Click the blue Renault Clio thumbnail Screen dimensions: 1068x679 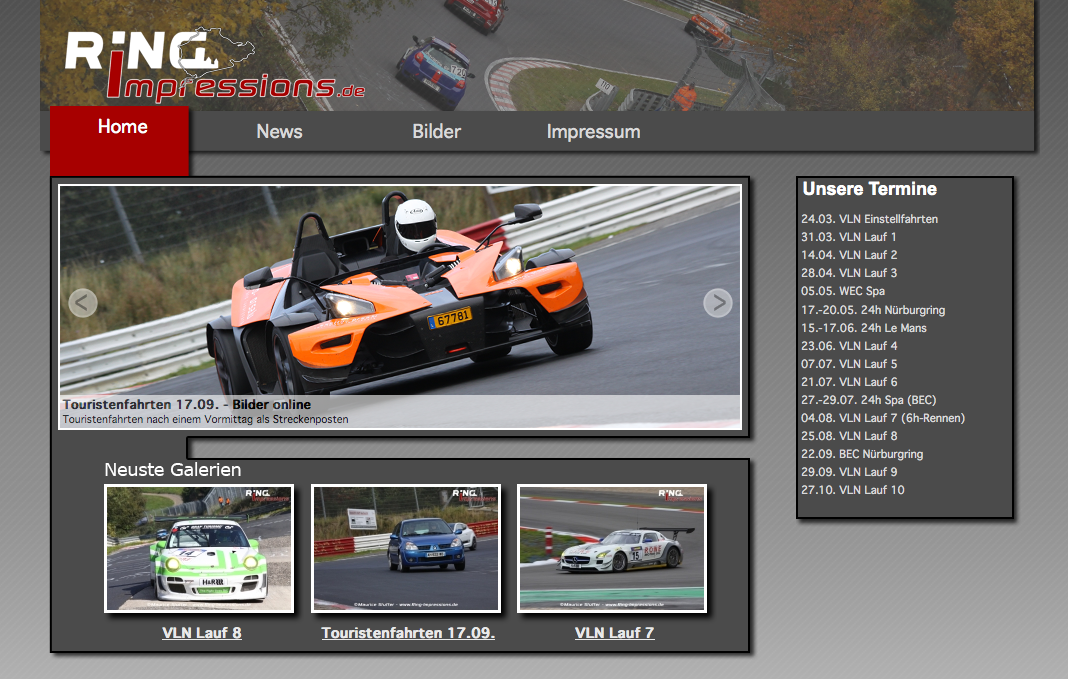click(406, 548)
